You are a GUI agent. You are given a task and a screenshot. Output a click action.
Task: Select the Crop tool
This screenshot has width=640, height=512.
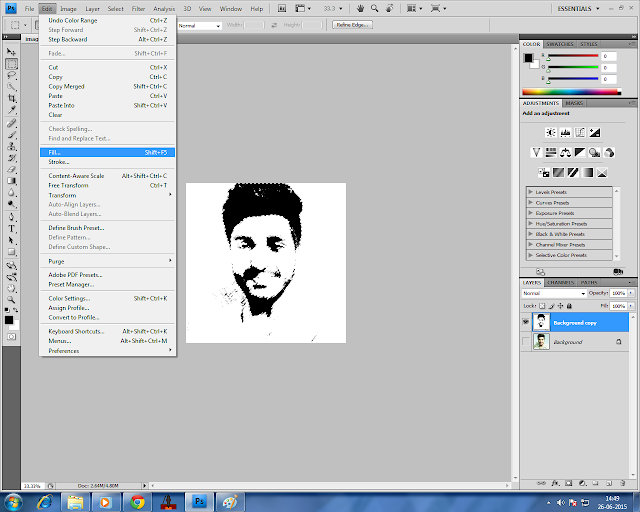pos(11,98)
